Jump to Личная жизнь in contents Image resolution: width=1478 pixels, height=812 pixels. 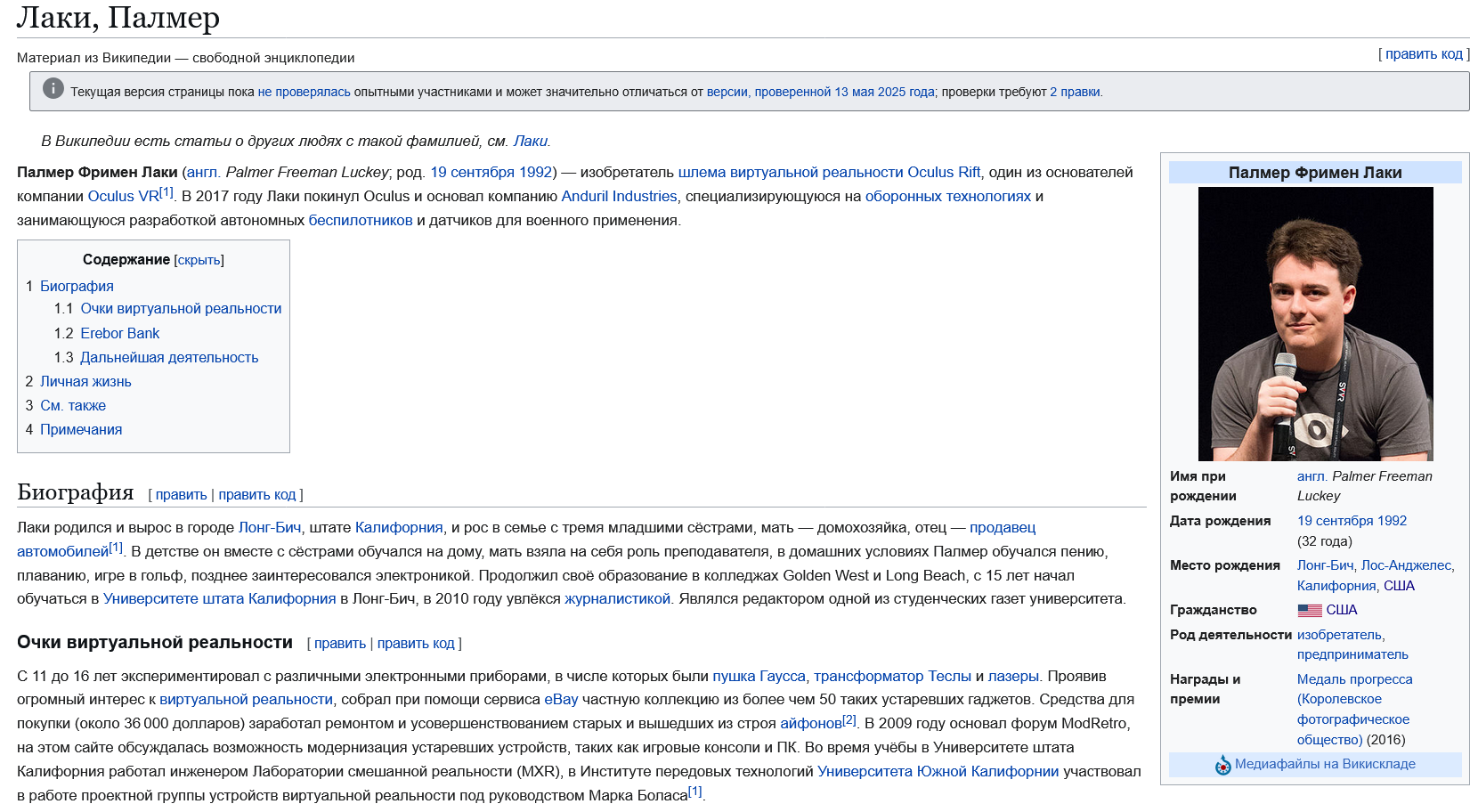coord(85,381)
